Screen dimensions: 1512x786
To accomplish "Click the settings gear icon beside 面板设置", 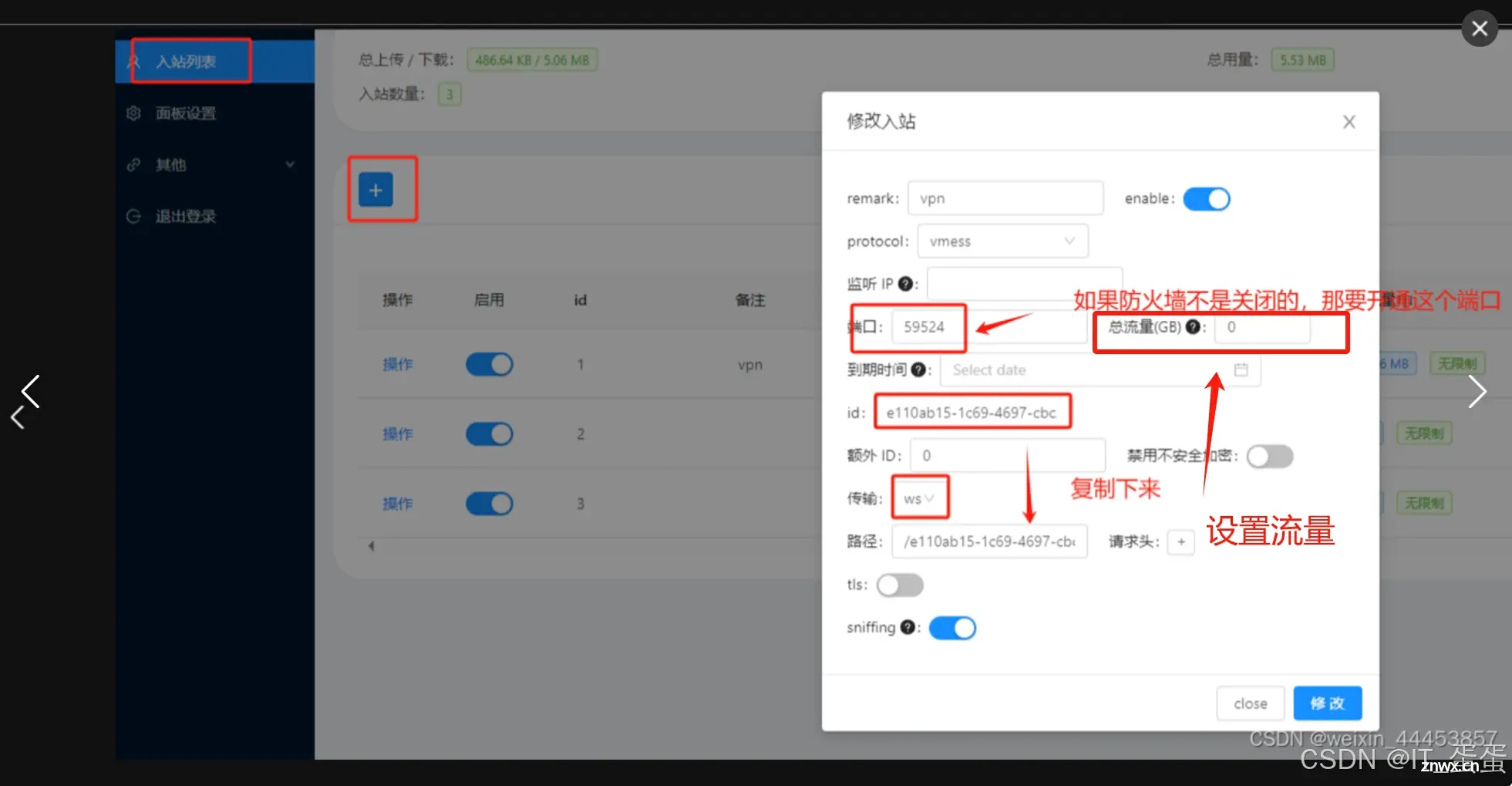I will point(133,113).
